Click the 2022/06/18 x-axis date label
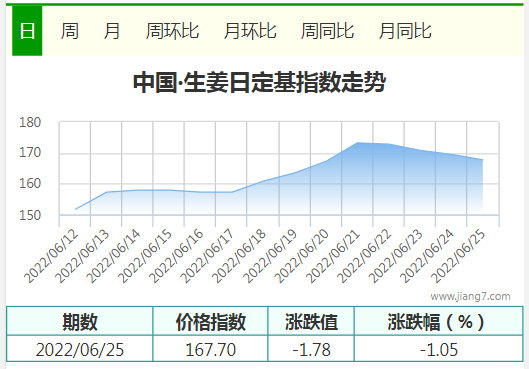 click(239, 256)
